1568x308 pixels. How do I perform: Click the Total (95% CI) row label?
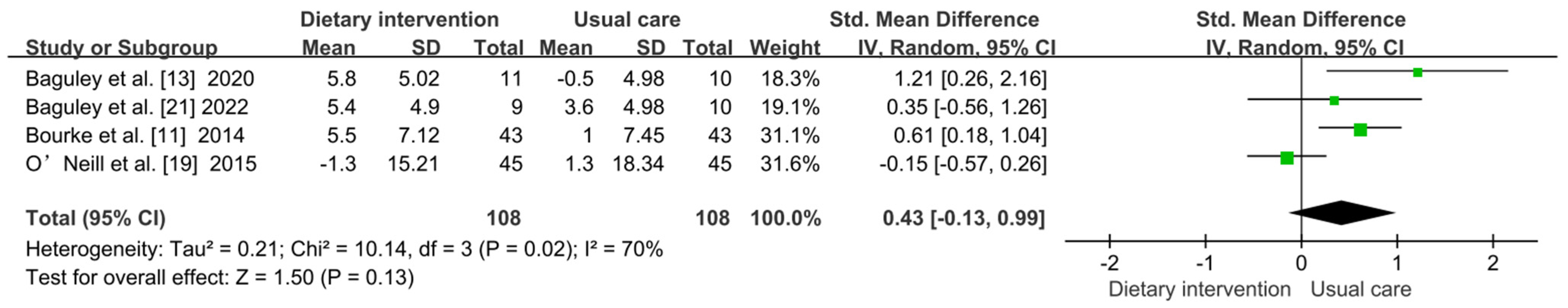tap(96, 218)
